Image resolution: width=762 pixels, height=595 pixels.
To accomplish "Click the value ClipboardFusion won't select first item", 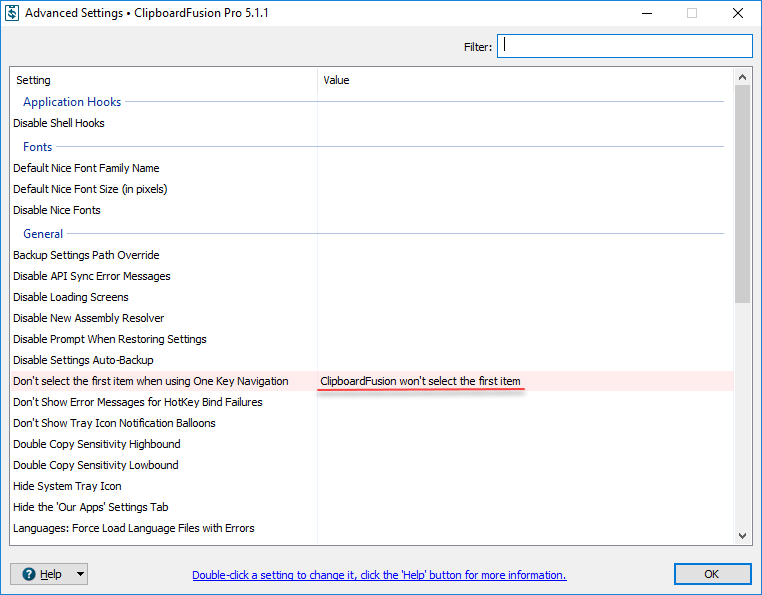I will 420,381.
